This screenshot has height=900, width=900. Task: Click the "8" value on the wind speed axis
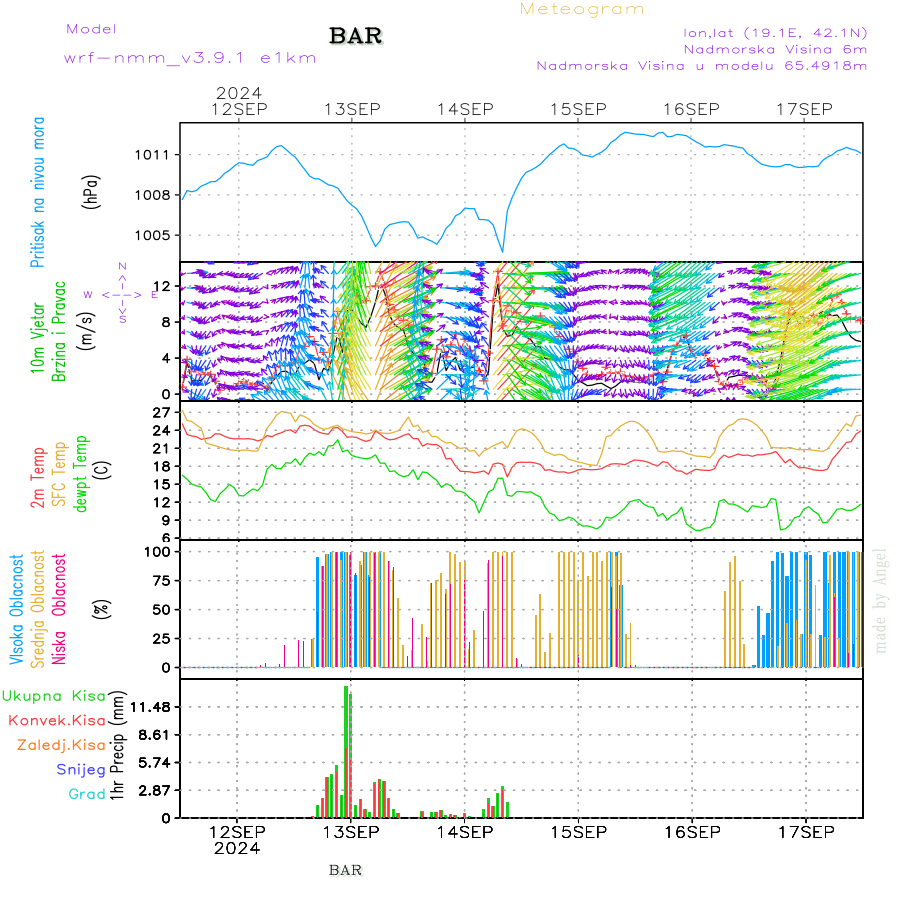pyautogui.click(x=166, y=322)
